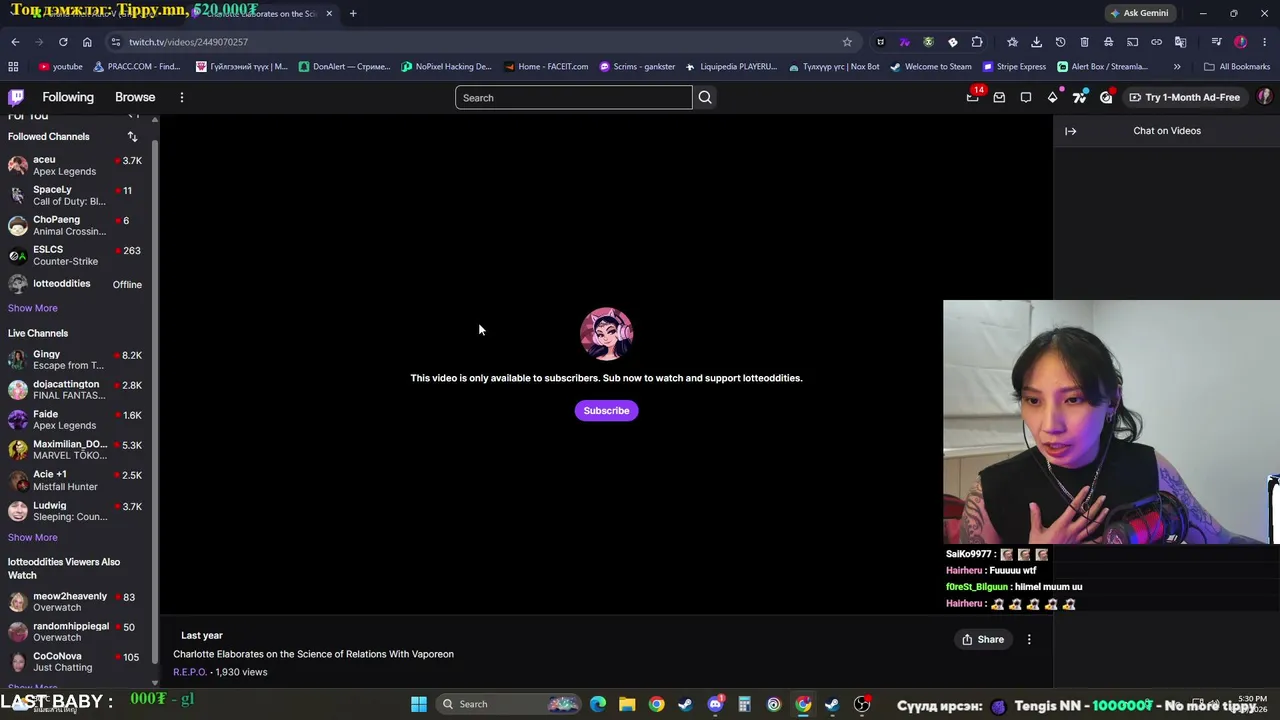
Task: Open the youtube bookmark
Action: (61, 67)
